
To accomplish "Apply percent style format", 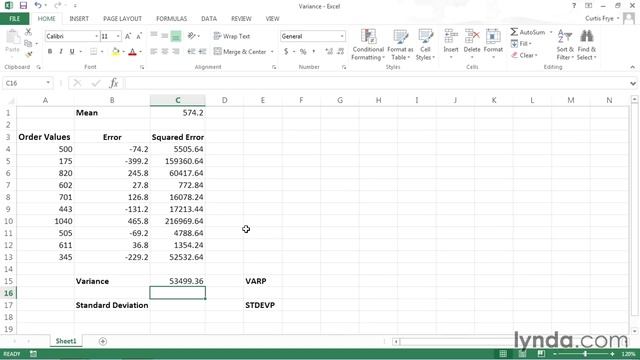I will [303, 51].
